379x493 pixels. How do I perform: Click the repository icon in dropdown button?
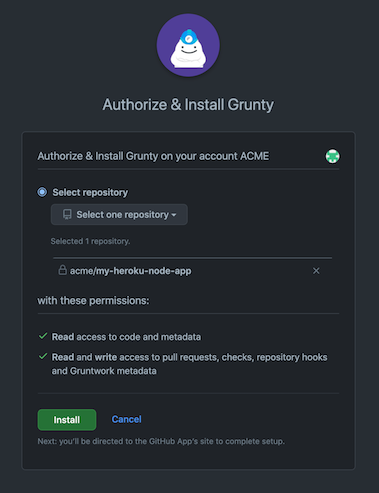click(67, 214)
